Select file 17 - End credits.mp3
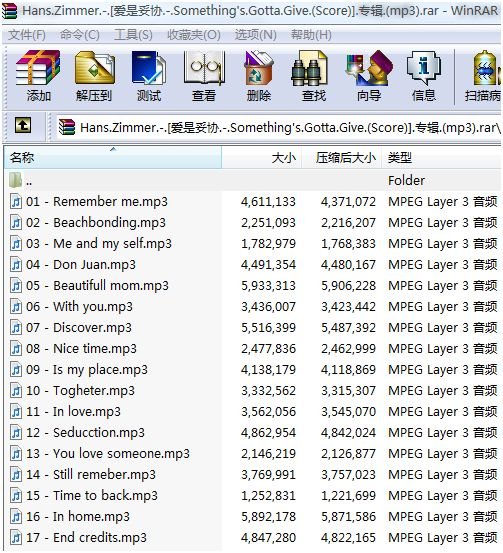503x553 pixels. point(253,537)
